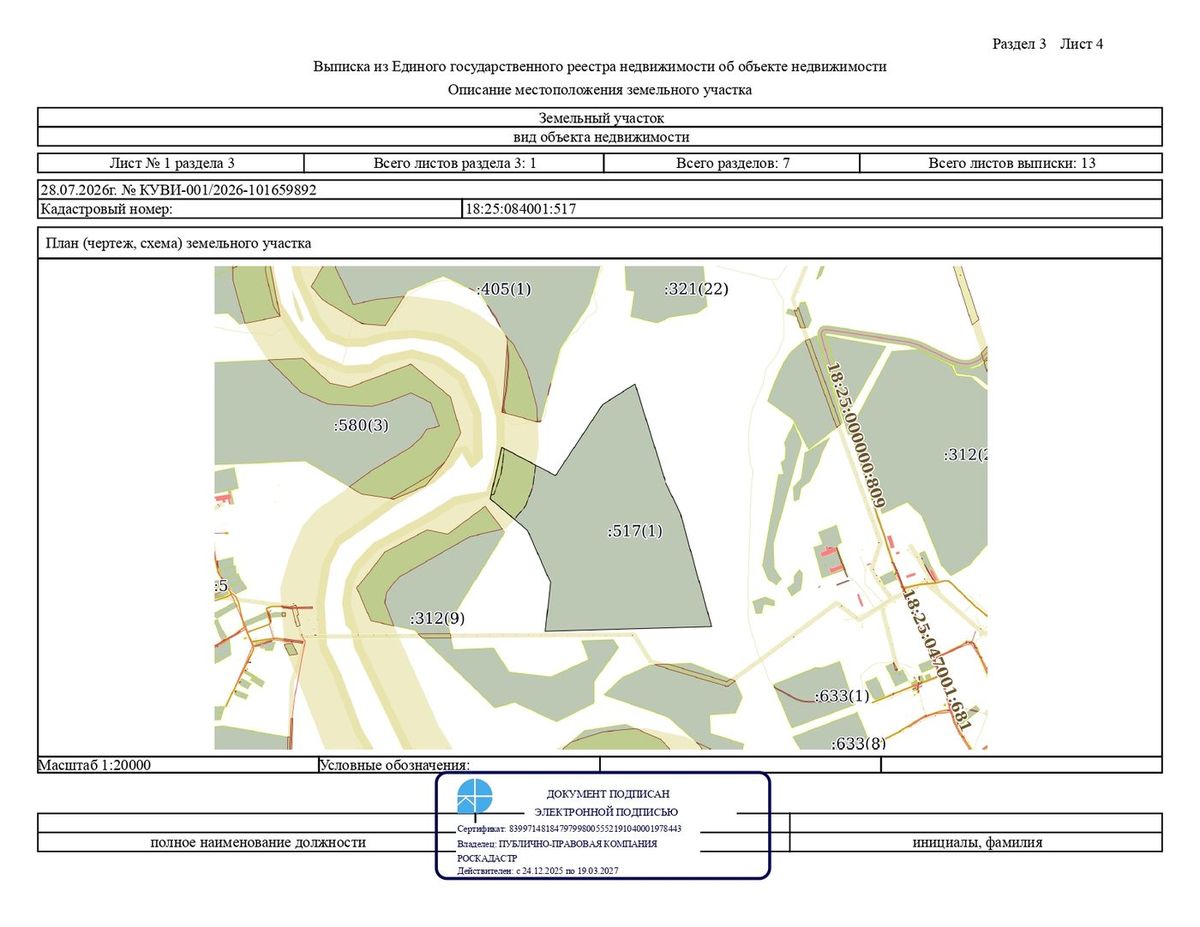Click the electronic signature stamp logo
The width and height of the screenshot is (1200, 927).
pos(475,799)
